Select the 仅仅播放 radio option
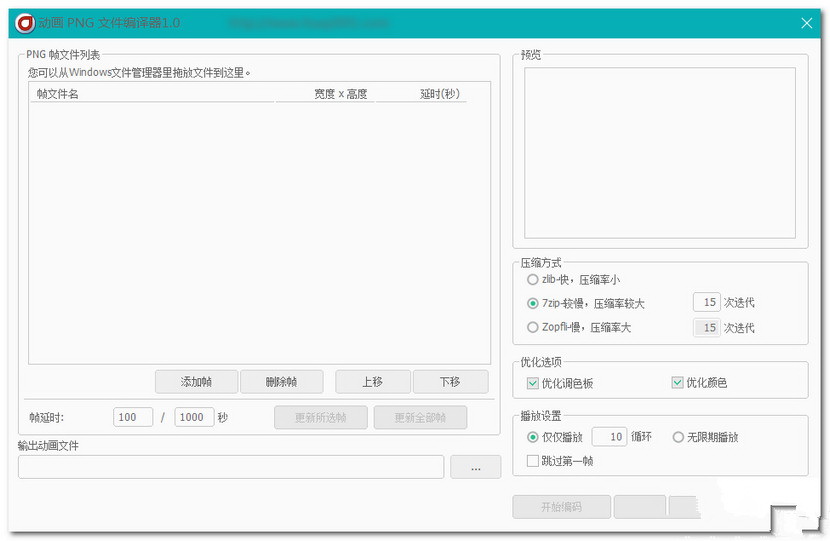Image resolution: width=830 pixels, height=541 pixels. click(x=555, y=437)
